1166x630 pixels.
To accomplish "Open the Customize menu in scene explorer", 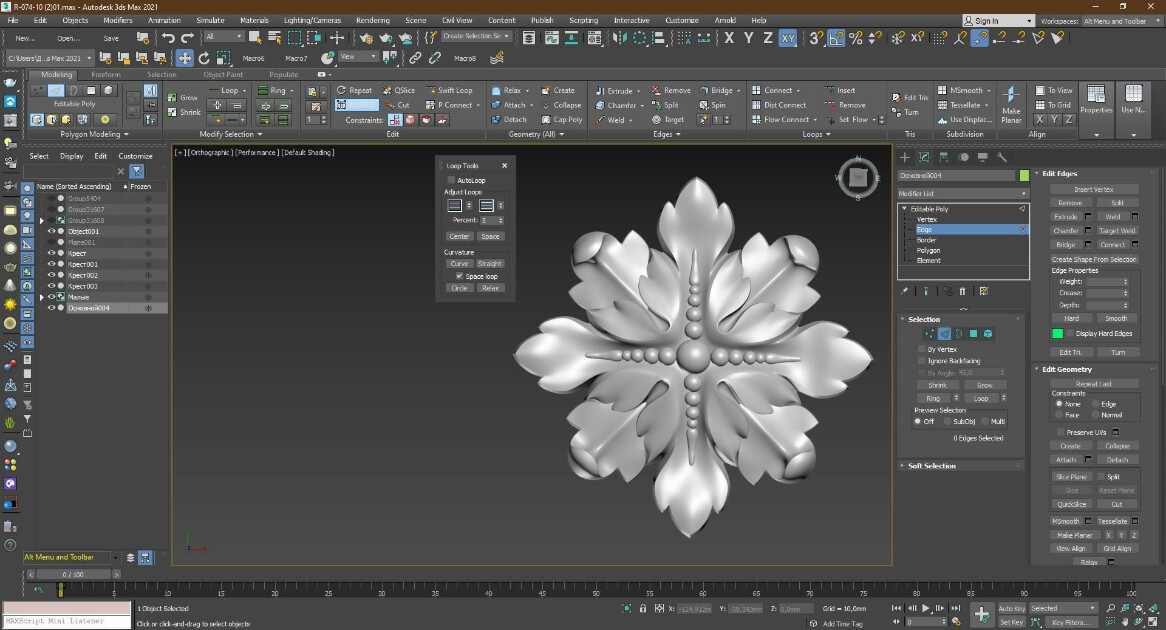I will [x=135, y=156].
